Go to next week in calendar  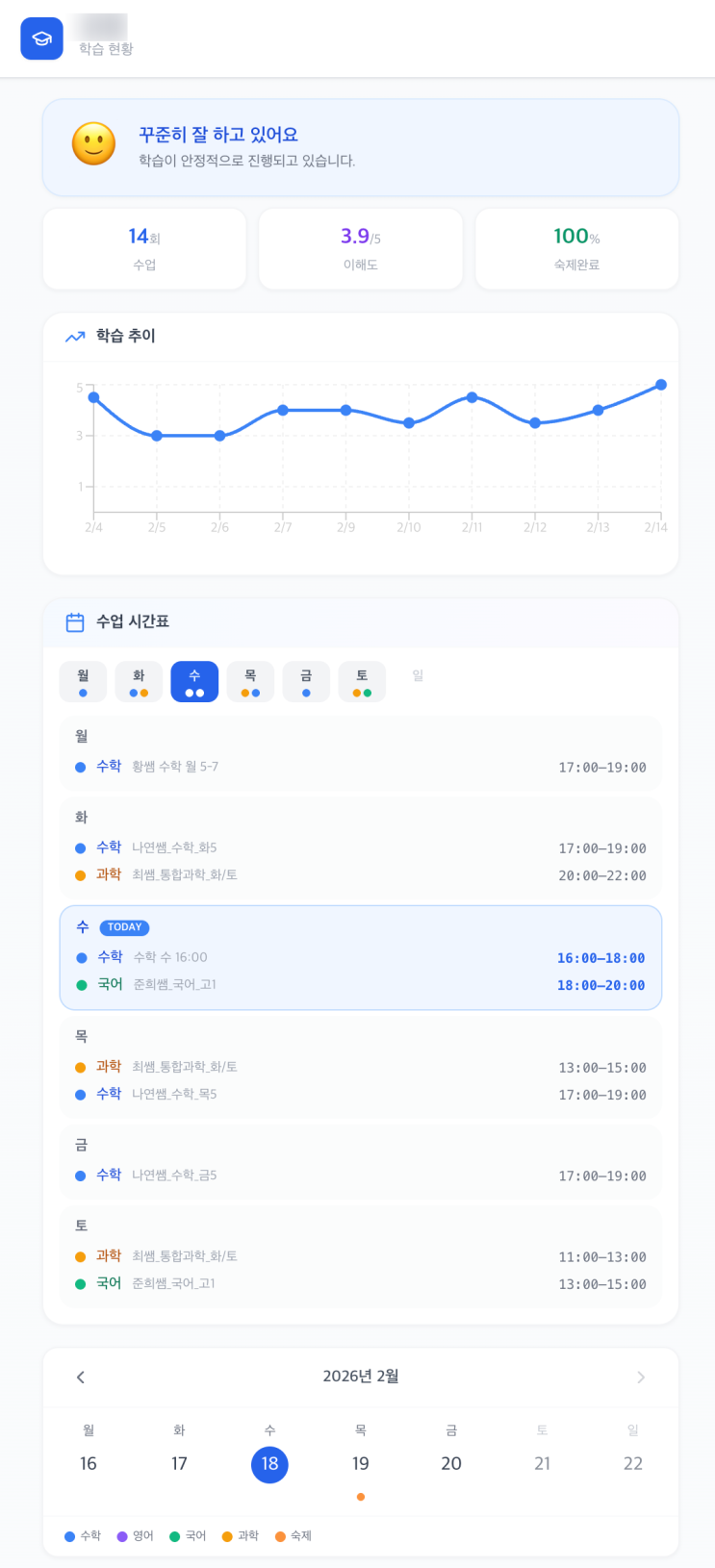point(641,1378)
